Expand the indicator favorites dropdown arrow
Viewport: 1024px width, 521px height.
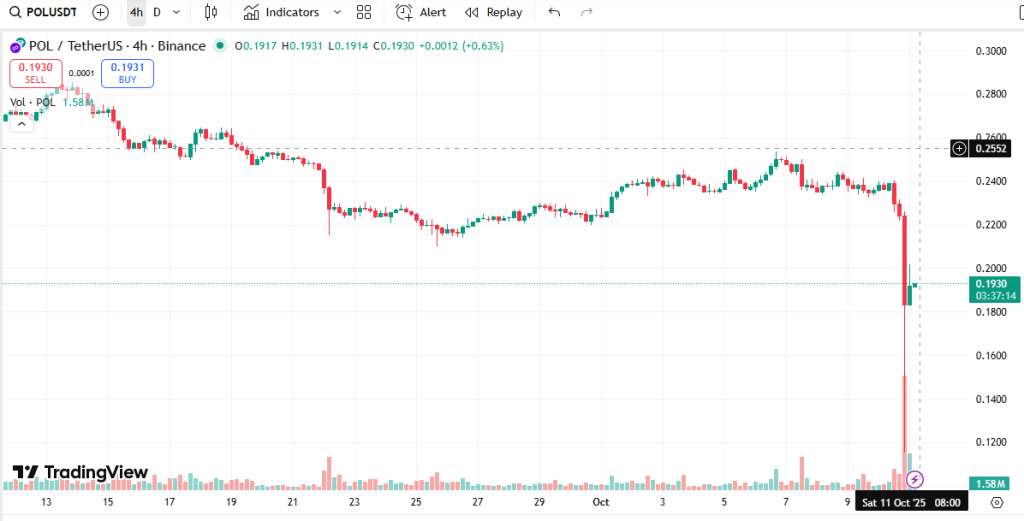point(336,12)
